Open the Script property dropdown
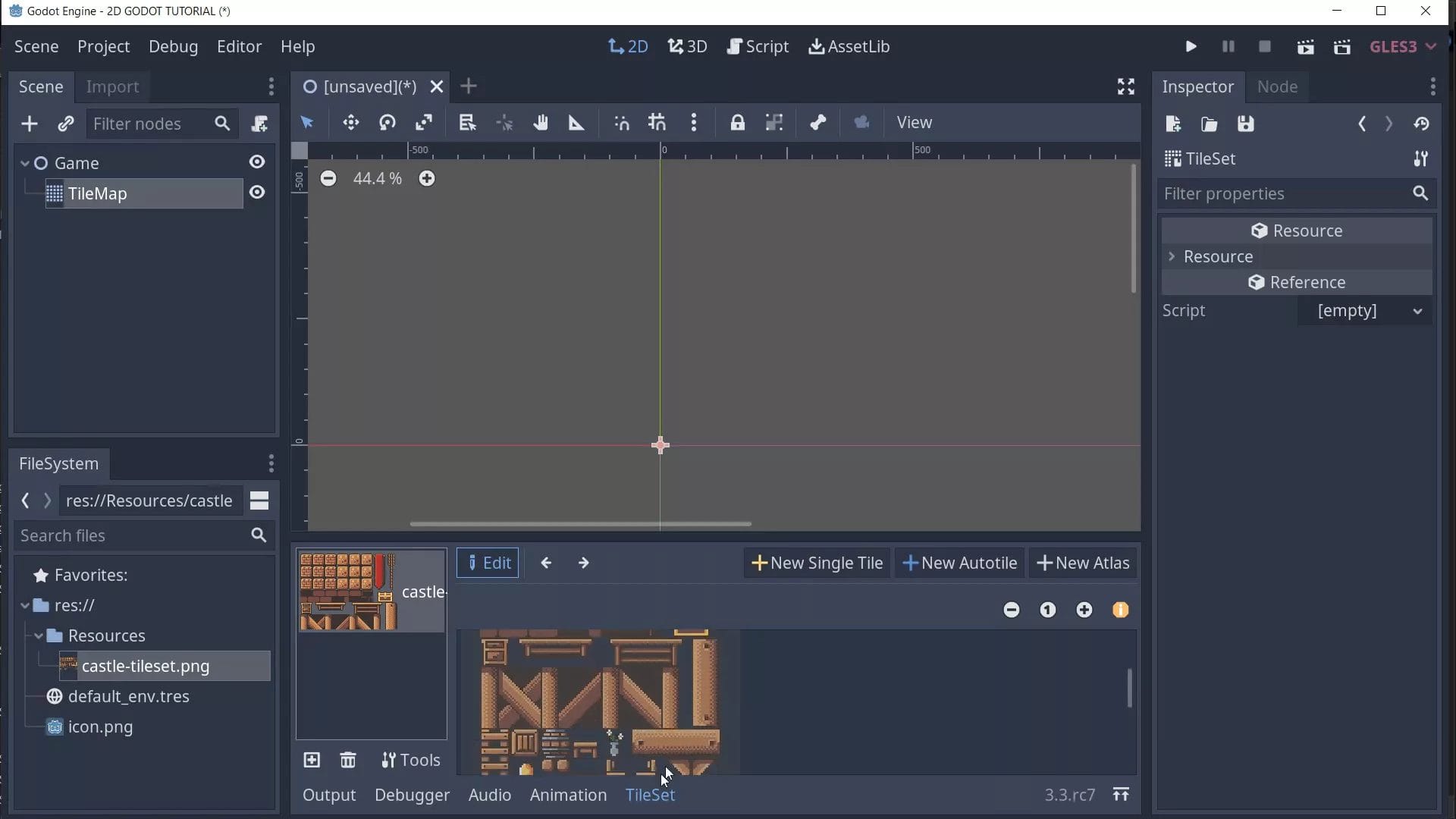Screen dimensions: 1456x819 (1365, 311)
